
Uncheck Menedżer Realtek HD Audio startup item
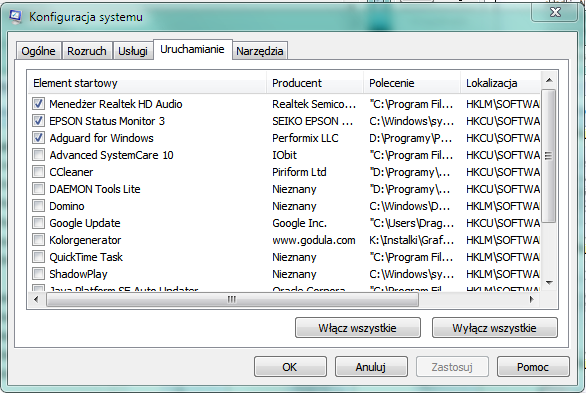pos(38,103)
